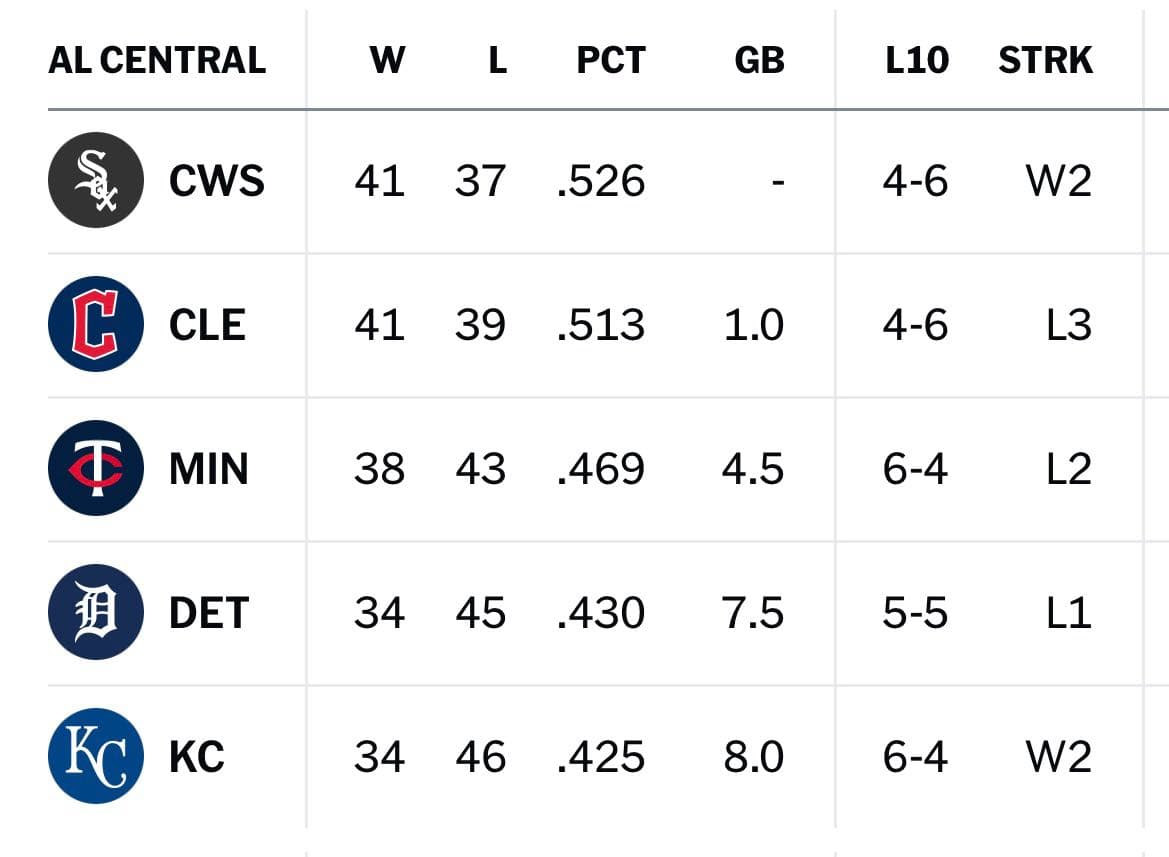Sort standings by L10 column header
Screen dimensions: 1169x857
[917, 60]
